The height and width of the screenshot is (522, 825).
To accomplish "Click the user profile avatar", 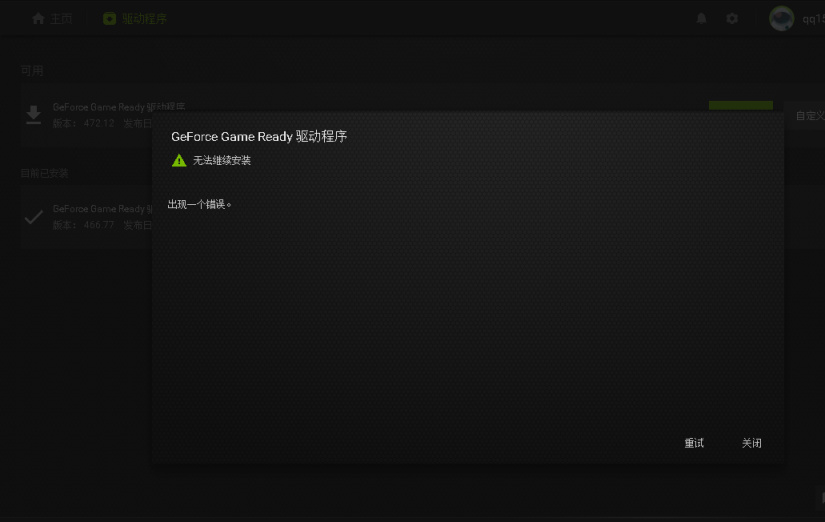I will (x=781, y=19).
